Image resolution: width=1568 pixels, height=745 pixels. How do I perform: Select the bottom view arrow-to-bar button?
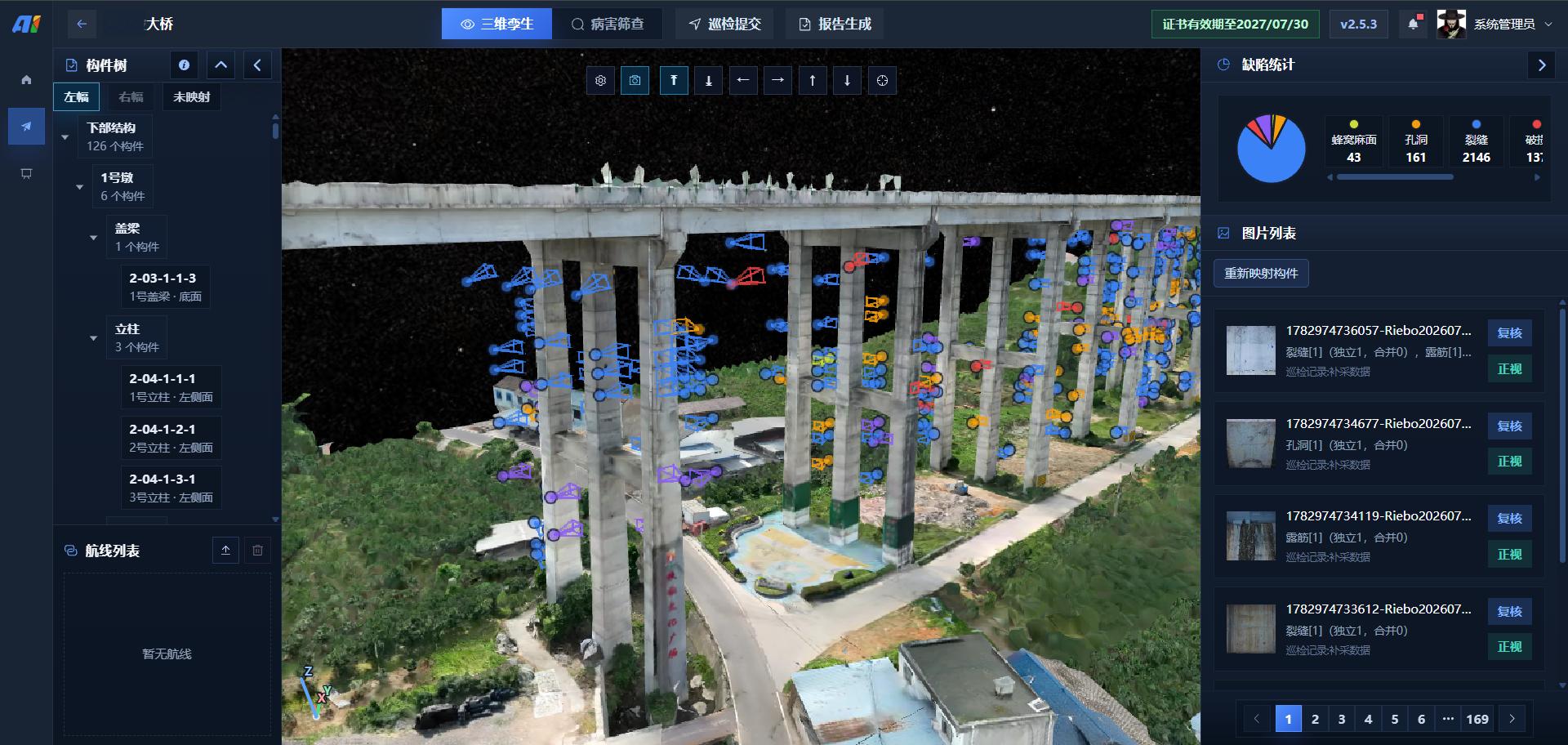(x=708, y=80)
